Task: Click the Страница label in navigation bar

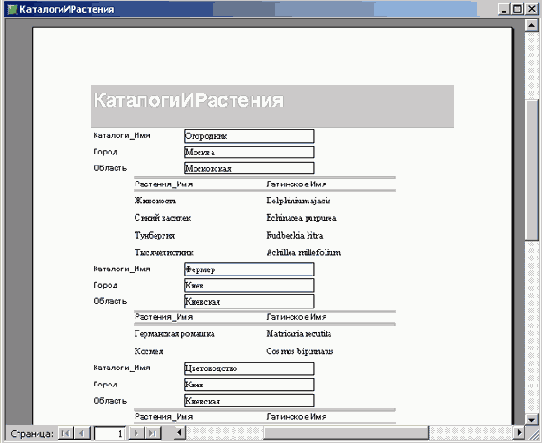Action: (32, 433)
